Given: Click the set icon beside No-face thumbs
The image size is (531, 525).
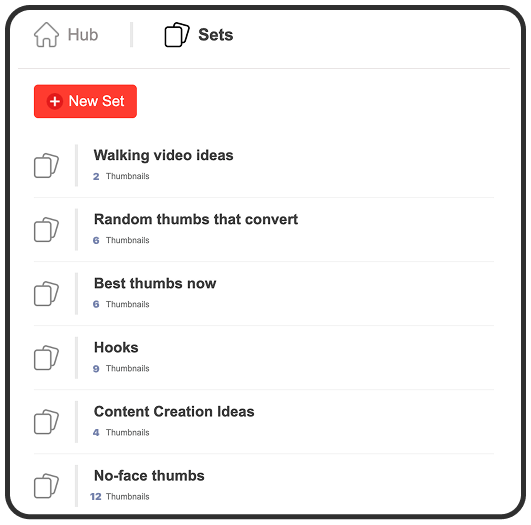Looking at the screenshot, I should pos(46,486).
